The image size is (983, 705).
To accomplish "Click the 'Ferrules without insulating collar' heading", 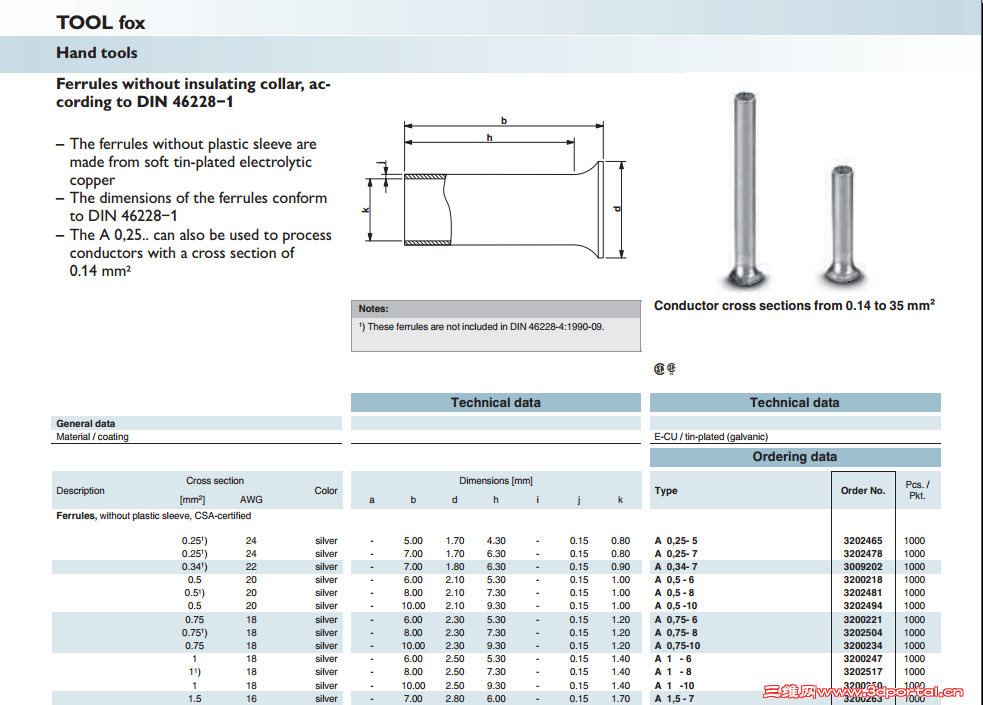I will 193,93.
